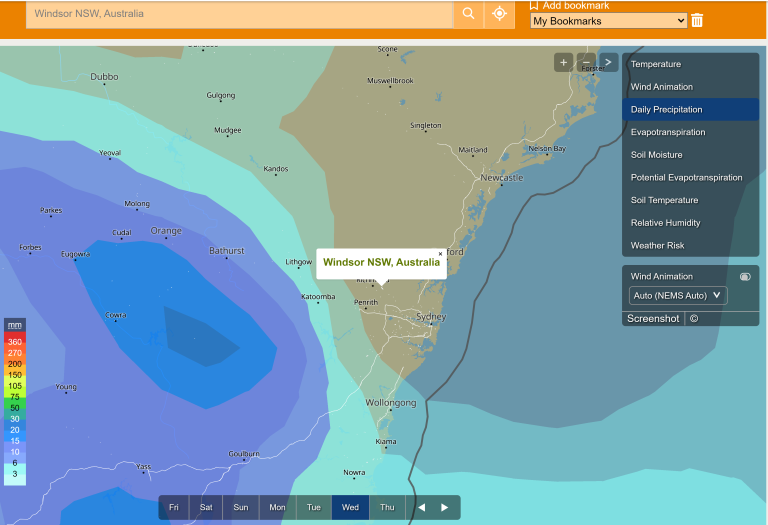Select the Soil Temperature layer
Image resolution: width=768 pixels, height=525 pixels.
coord(690,200)
